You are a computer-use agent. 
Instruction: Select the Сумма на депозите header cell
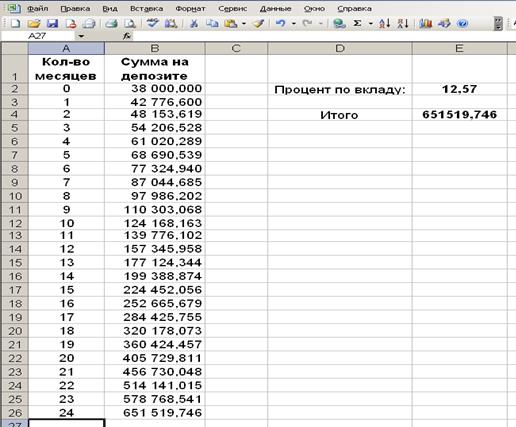point(155,69)
